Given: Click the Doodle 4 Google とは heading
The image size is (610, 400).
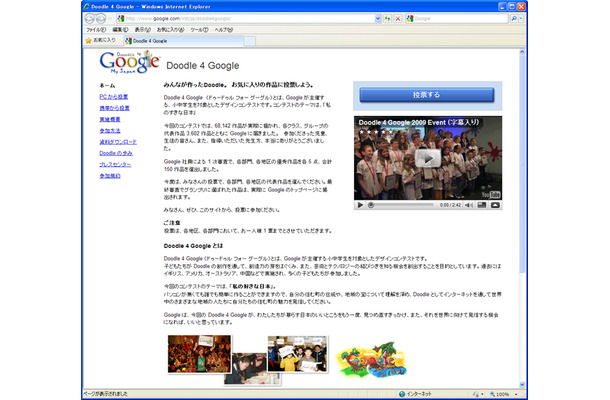Looking at the screenshot, I should pos(193,246).
